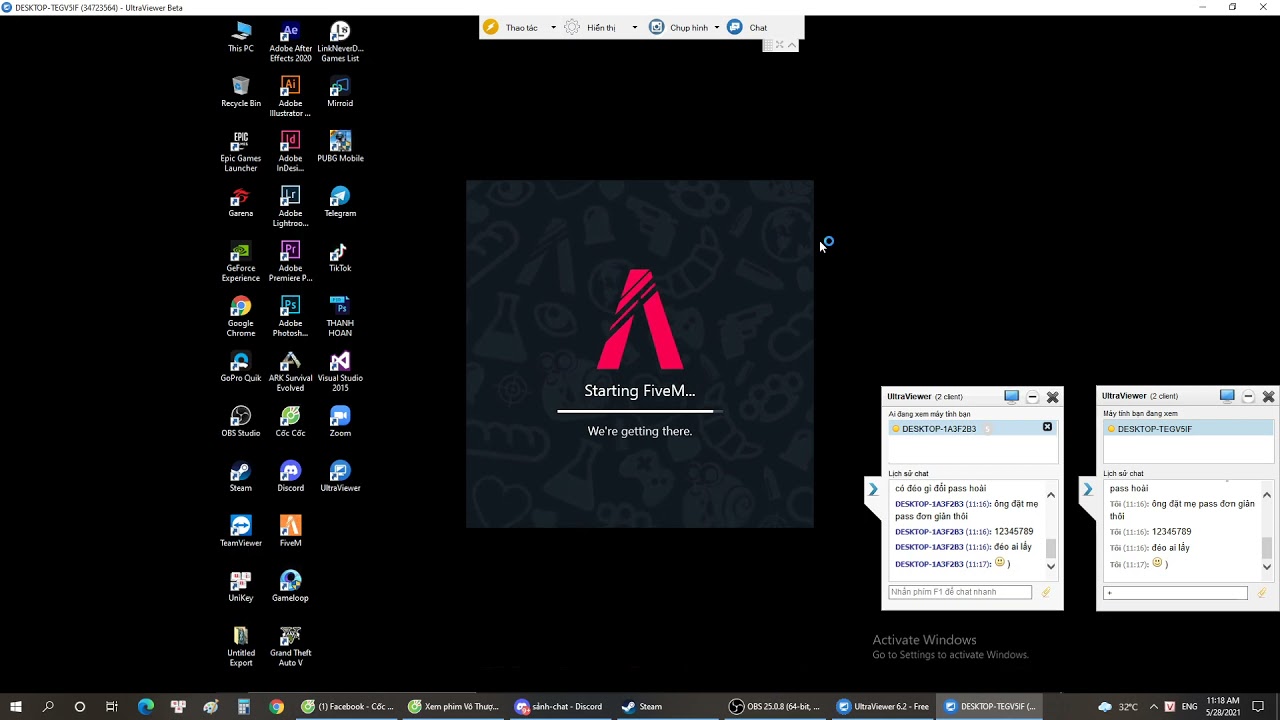Collapse chat panel showing DESKTOP-1A3F2B3 via blue arrow
Screen dimensions: 1280x720
[872, 490]
